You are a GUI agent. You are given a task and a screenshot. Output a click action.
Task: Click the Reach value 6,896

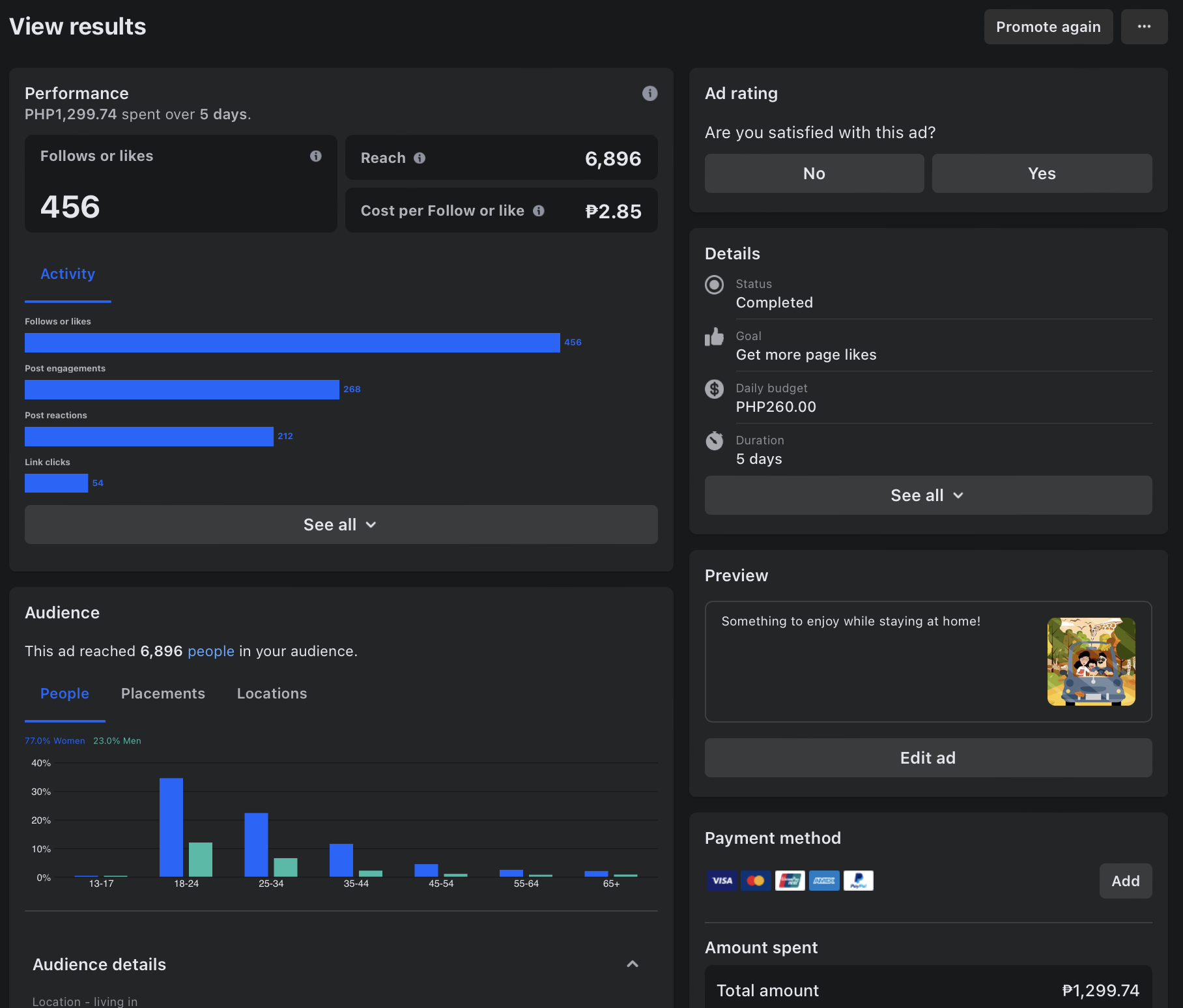pyautogui.click(x=613, y=158)
